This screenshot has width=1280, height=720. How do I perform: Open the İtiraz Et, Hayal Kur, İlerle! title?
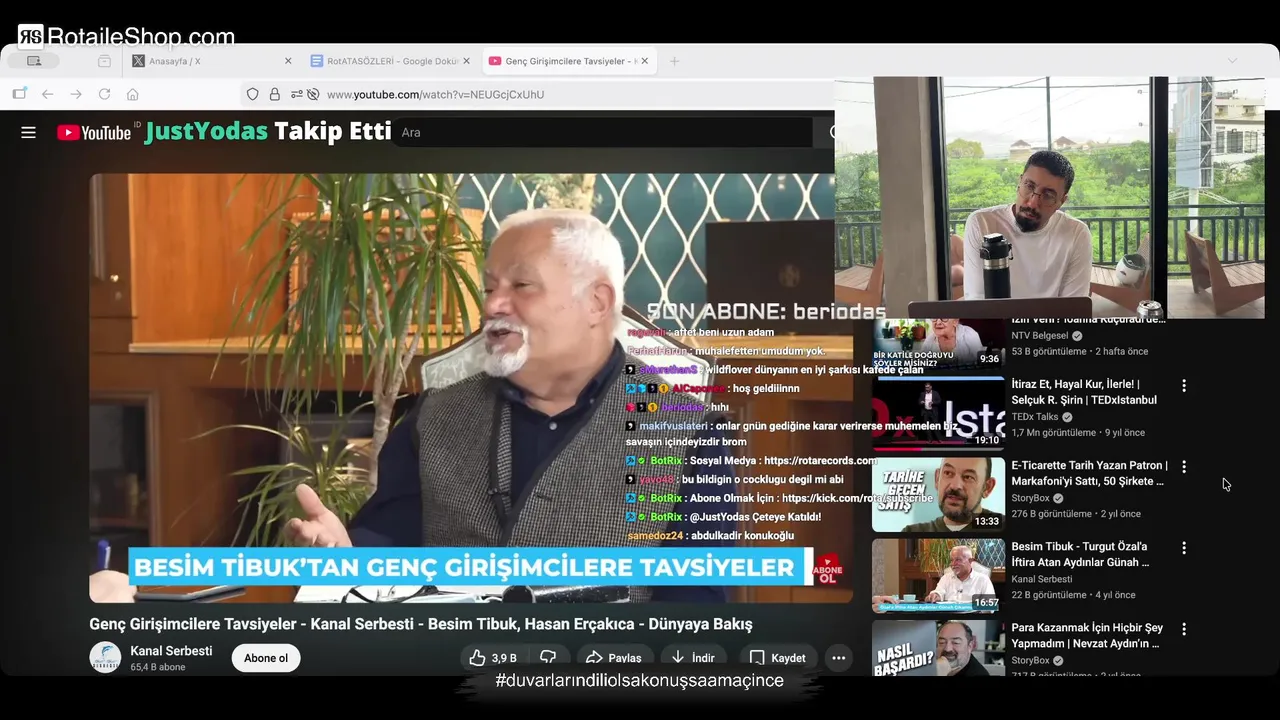coord(1083,392)
